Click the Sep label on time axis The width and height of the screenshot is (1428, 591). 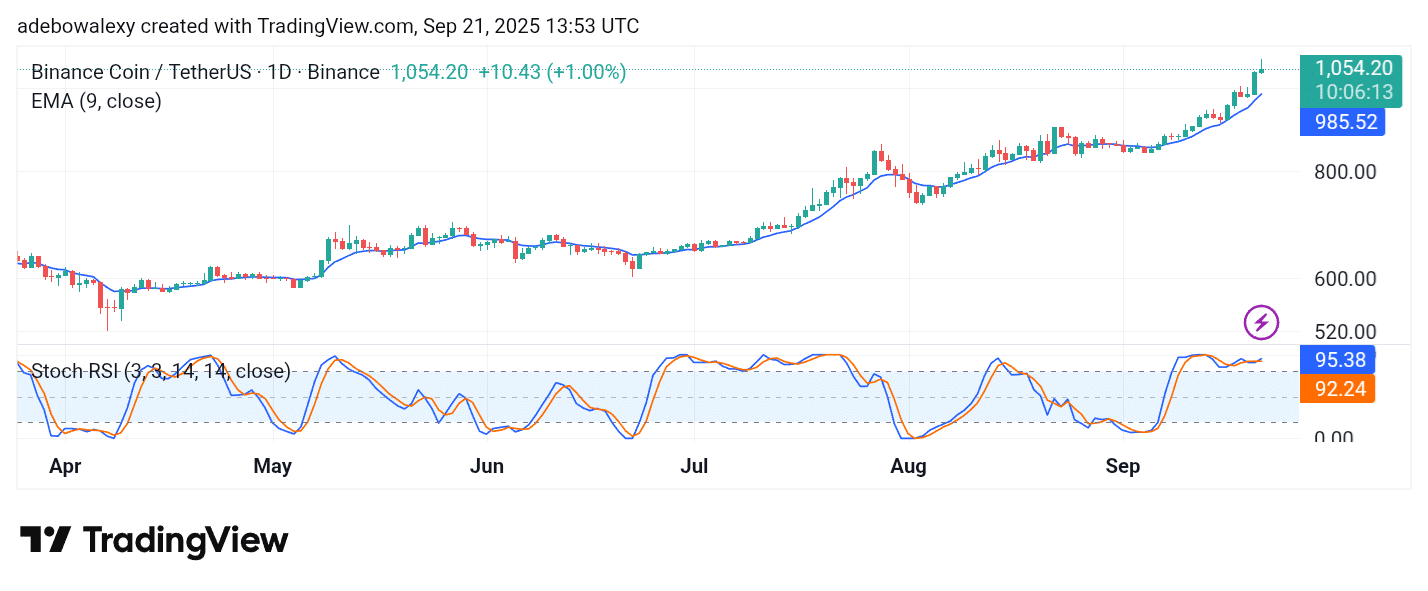(x=1123, y=466)
